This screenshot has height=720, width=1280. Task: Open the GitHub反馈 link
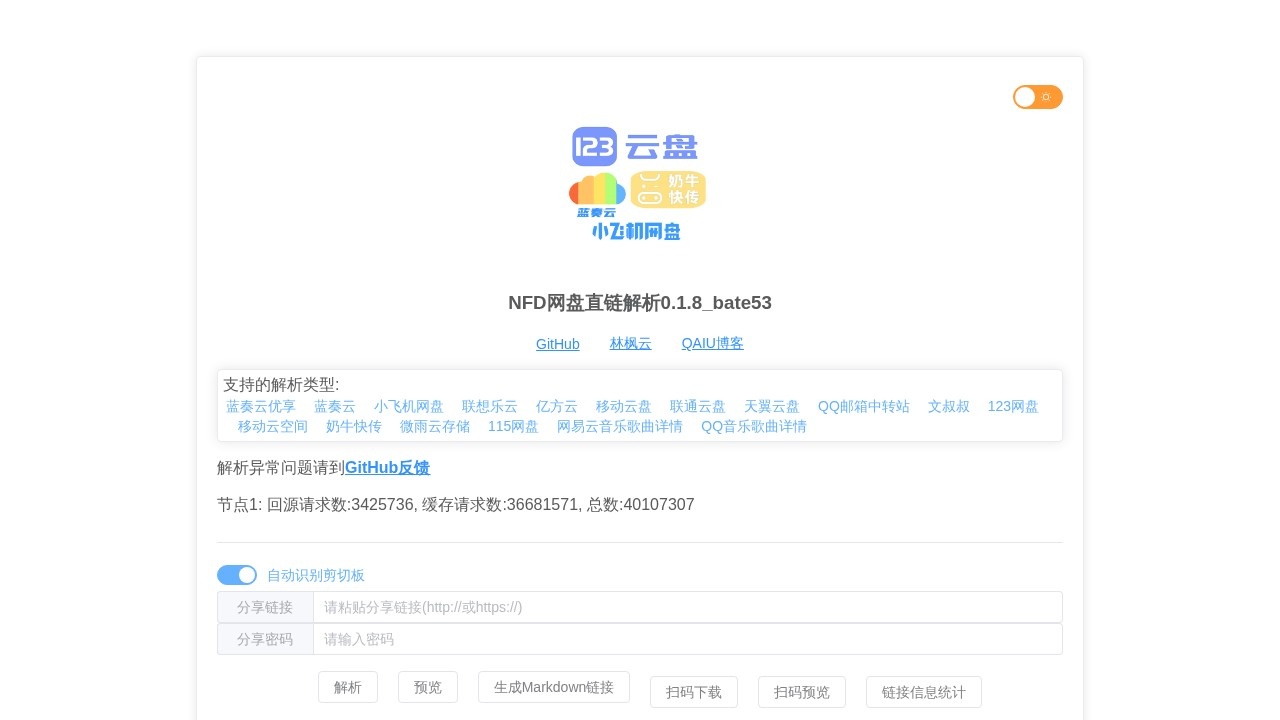click(388, 467)
